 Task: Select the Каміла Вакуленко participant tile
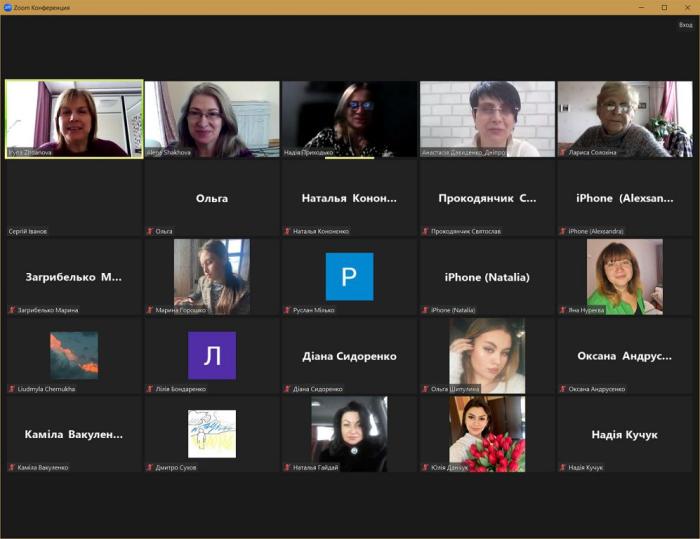point(74,434)
